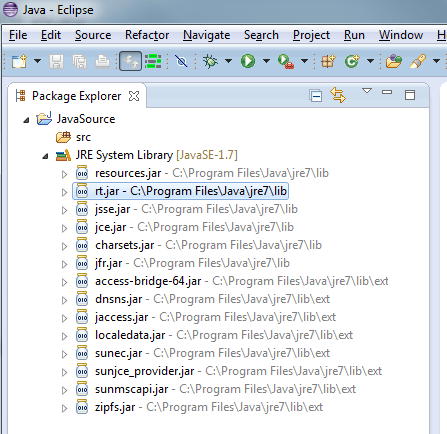The image size is (447, 434).
Task: Click the JRE System Library books icon
Action: (x=63, y=155)
